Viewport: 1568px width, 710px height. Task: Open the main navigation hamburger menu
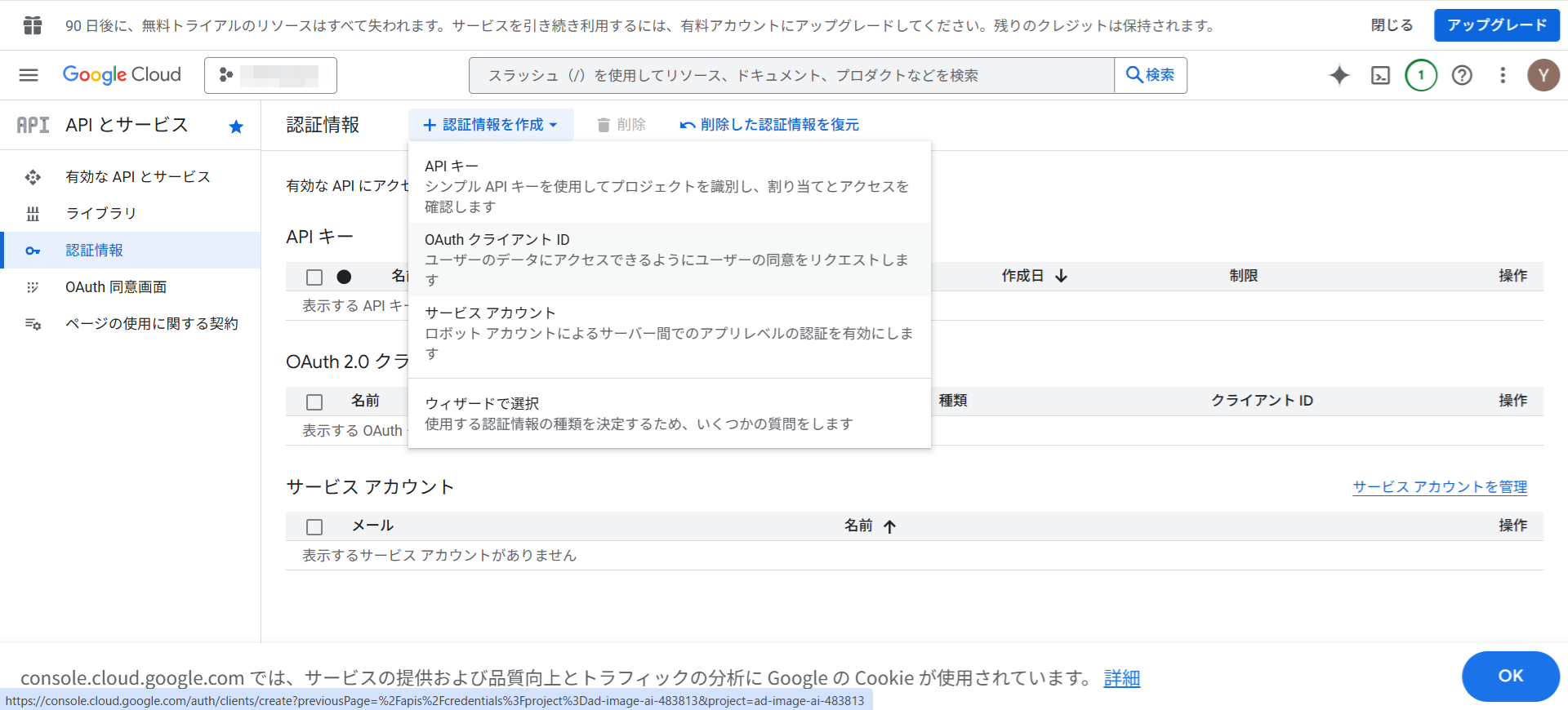[x=29, y=75]
